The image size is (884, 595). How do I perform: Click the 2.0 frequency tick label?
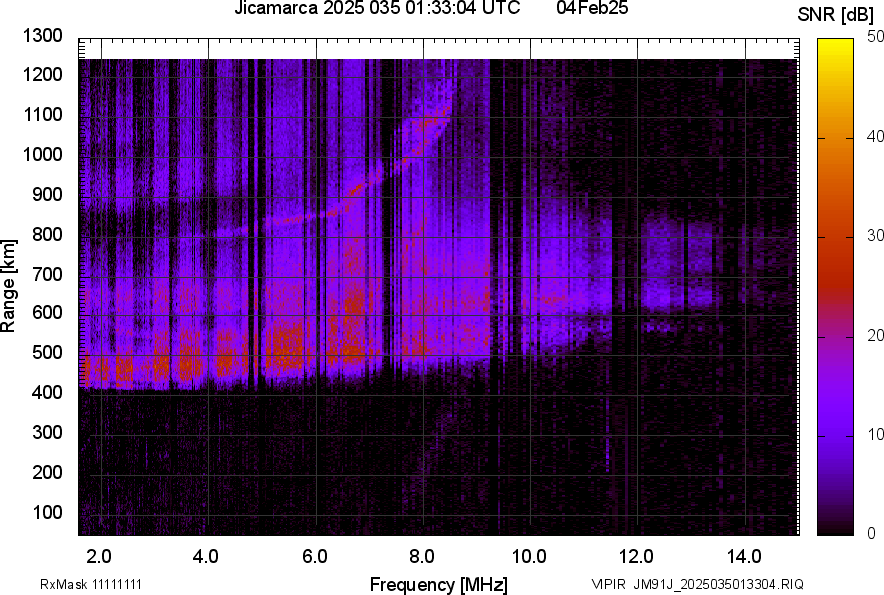[98, 556]
